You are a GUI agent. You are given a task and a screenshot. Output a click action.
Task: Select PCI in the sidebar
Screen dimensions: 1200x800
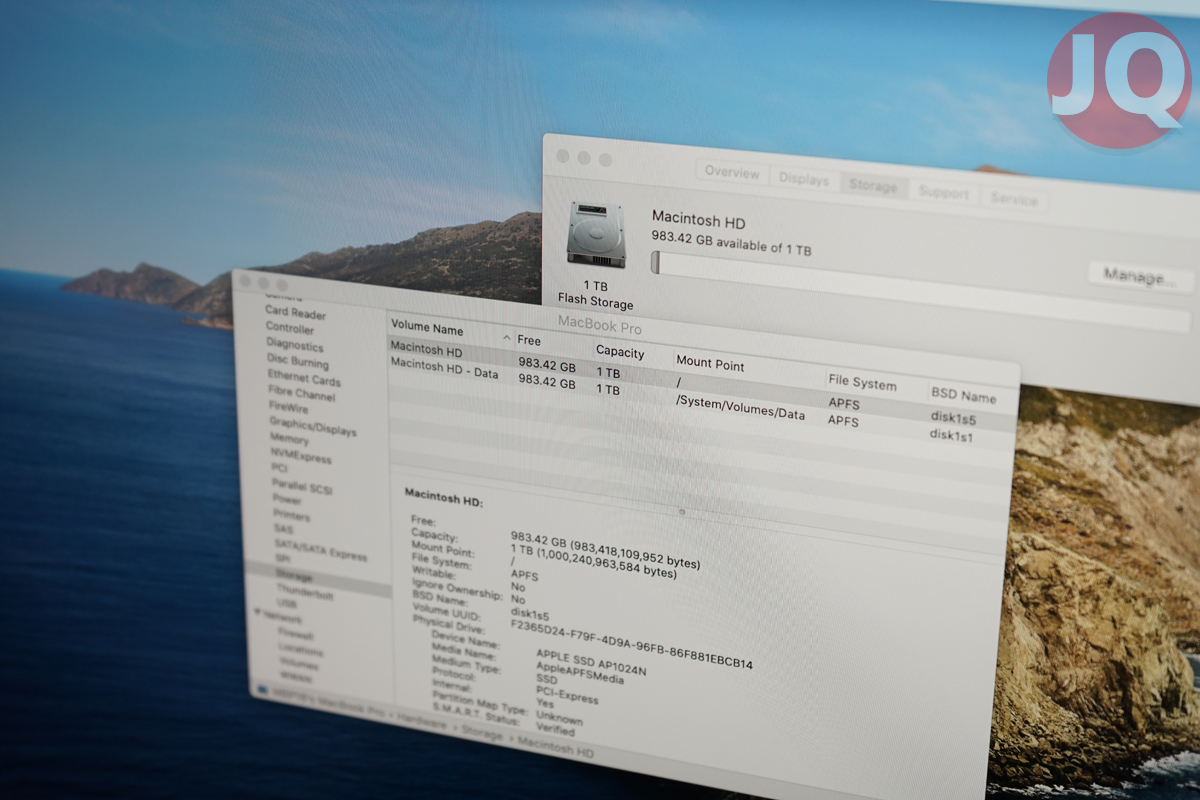pos(279,468)
